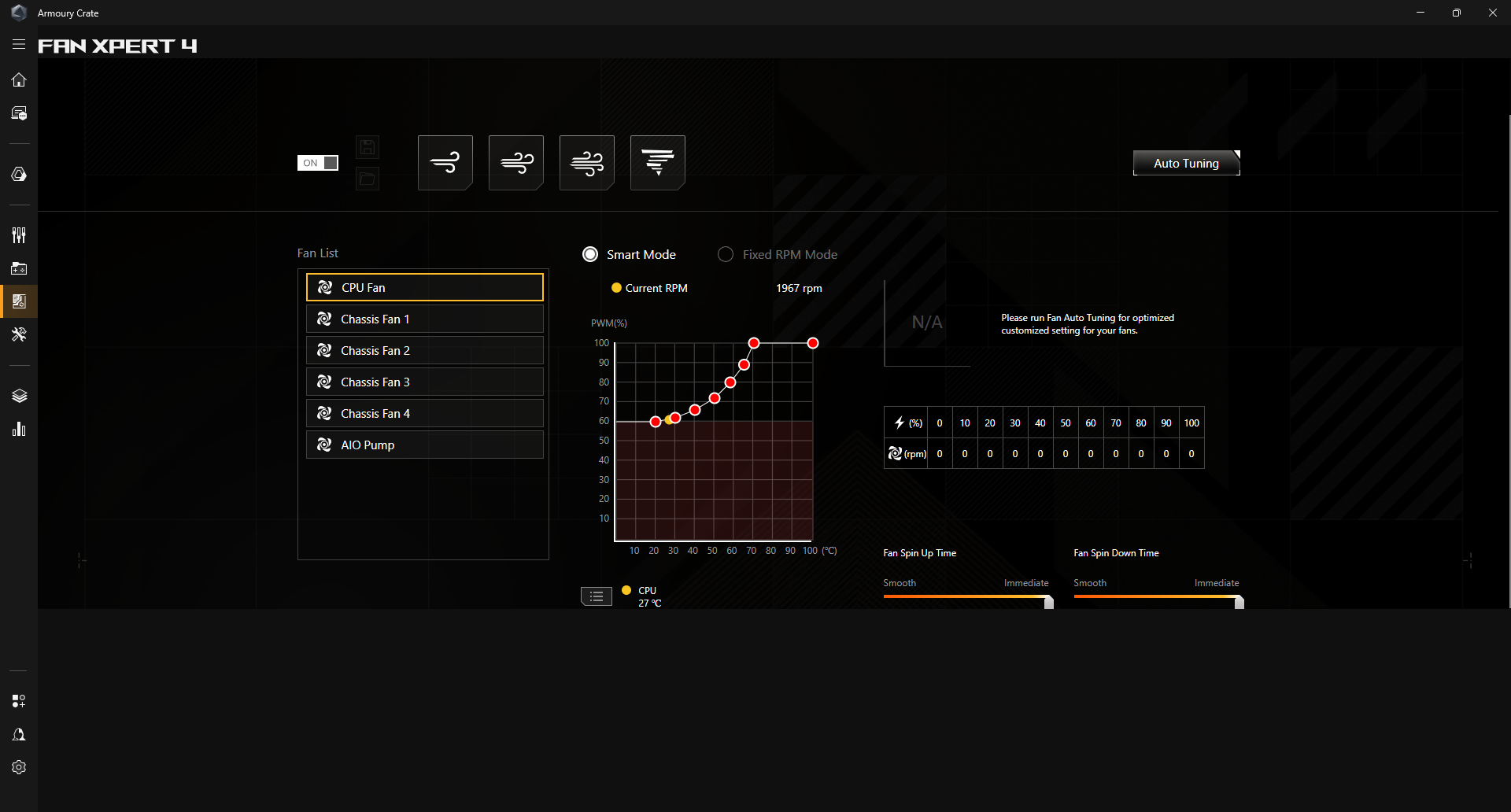Select Chassis Fan 1 in the Fan List

425,319
